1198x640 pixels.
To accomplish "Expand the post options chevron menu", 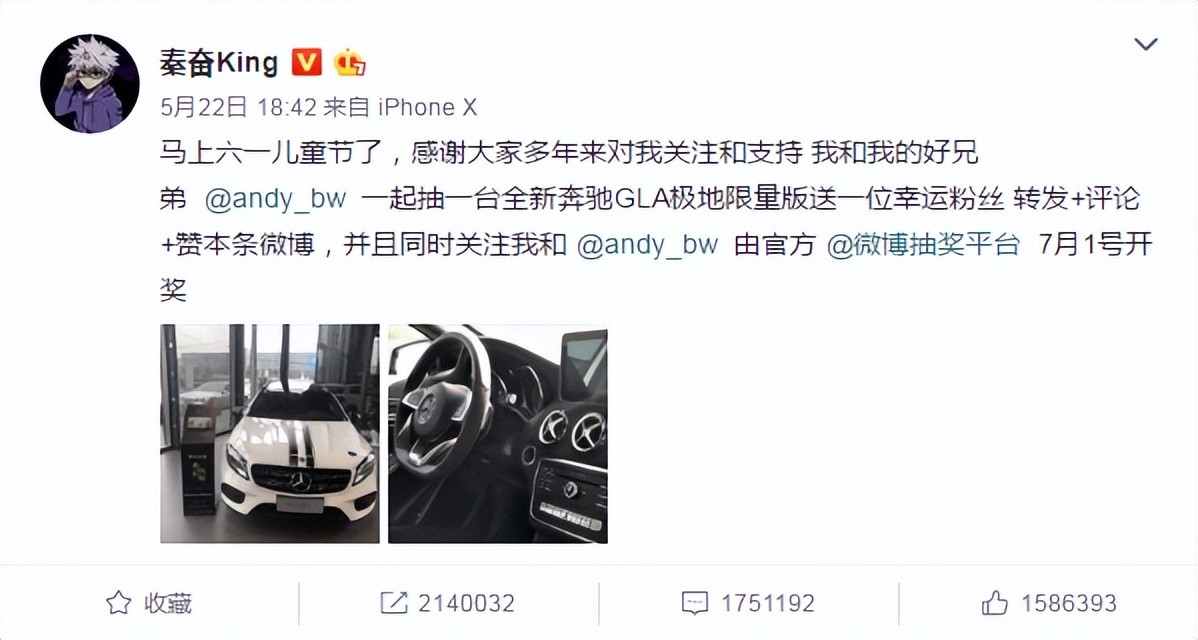I will 1145,44.
